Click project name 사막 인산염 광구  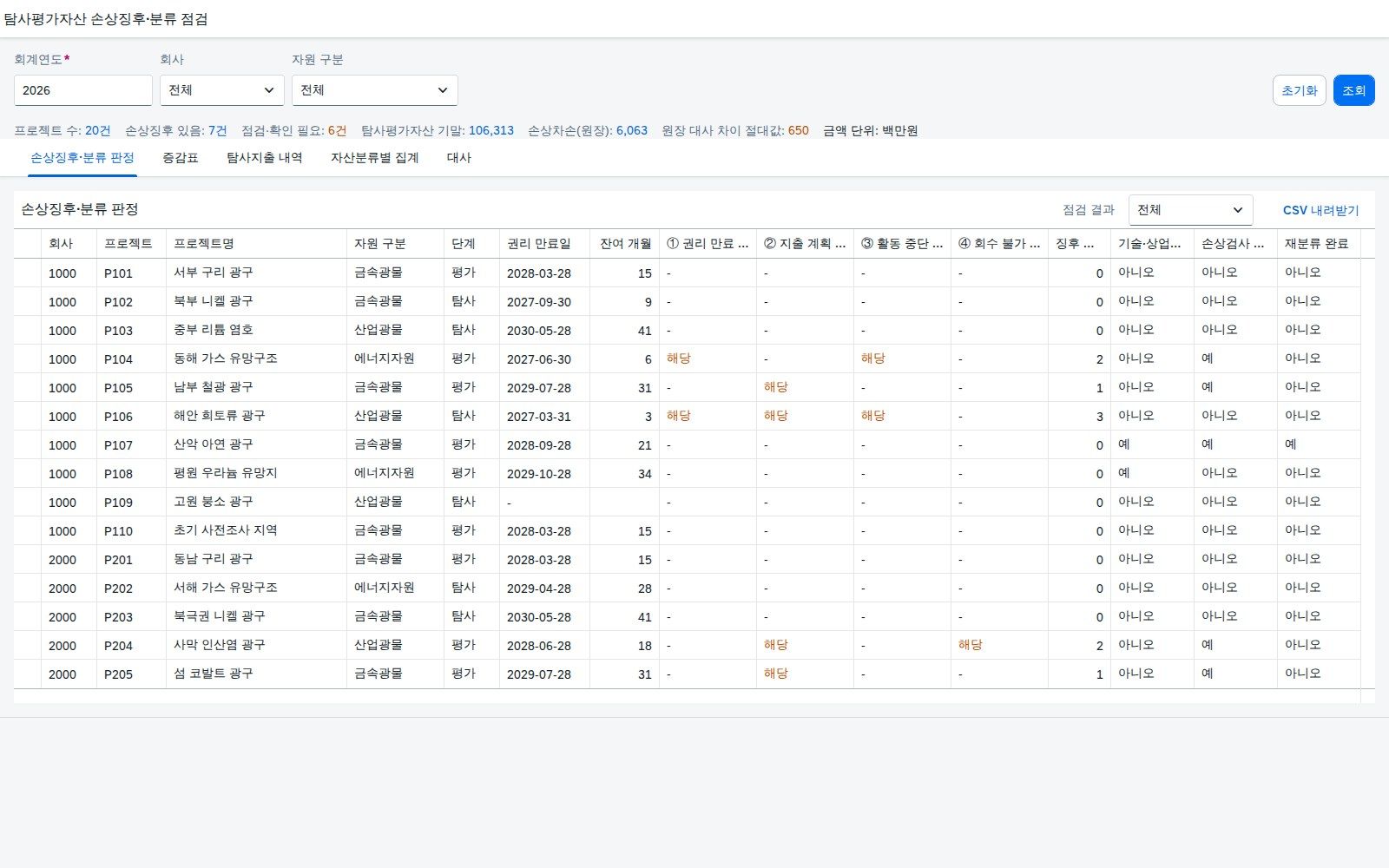pyautogui.click(x=220, y=645)
